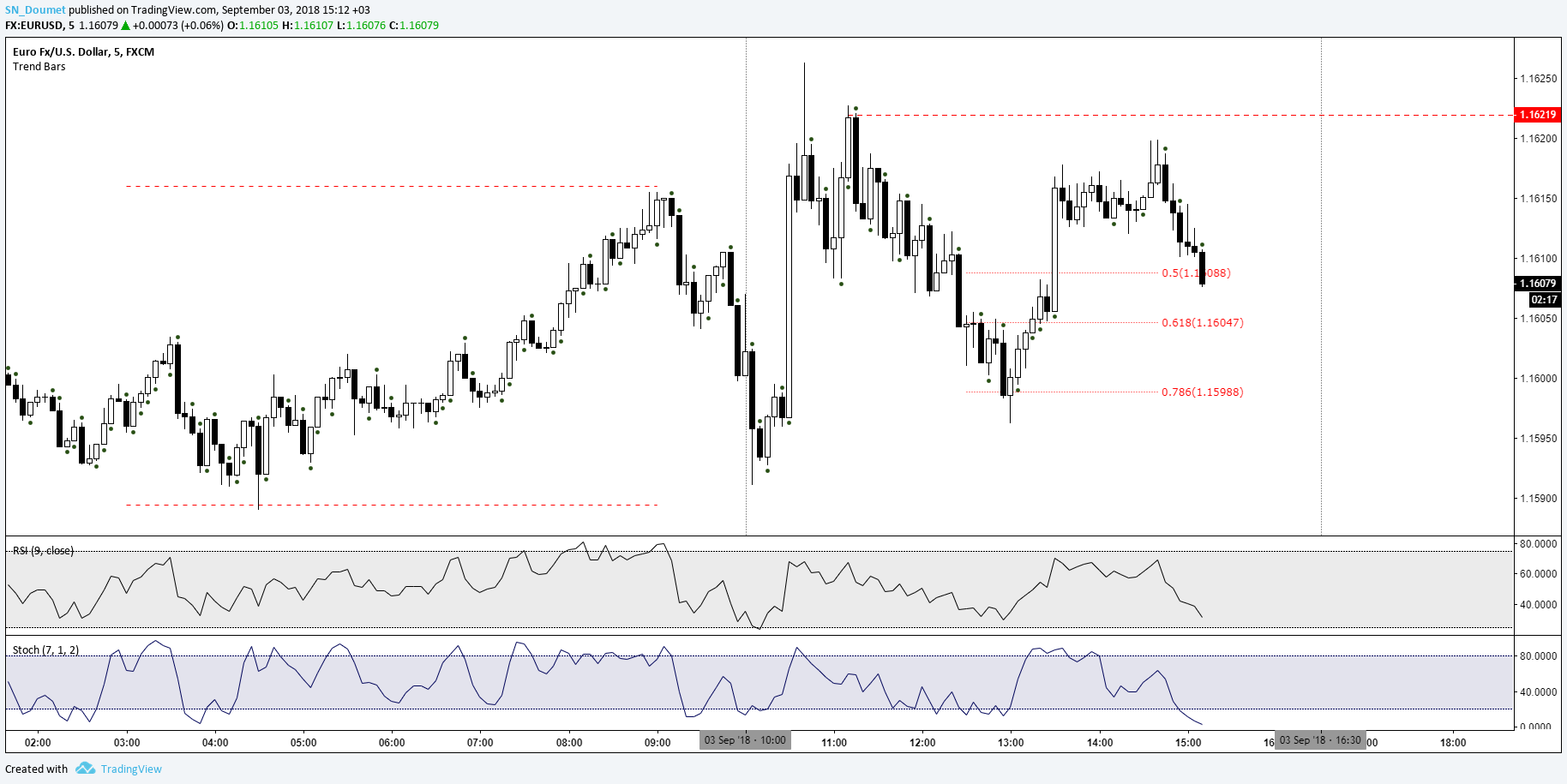Select the Stoch (7, 1, 2) indicator label
1567x784 pixels.
45,650
